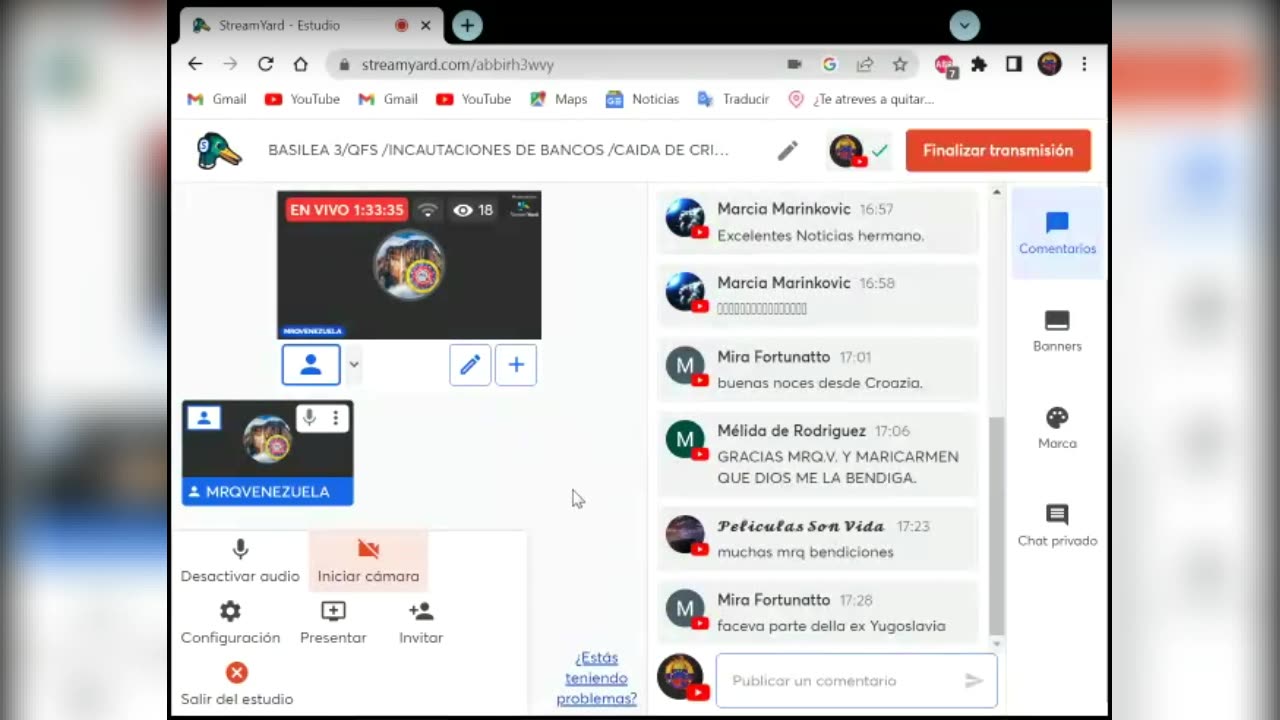The height and width of the screenshot is (720, 1280).
Task: Edit broadcast title with pencil icon
Action: [x=788, y=151]
